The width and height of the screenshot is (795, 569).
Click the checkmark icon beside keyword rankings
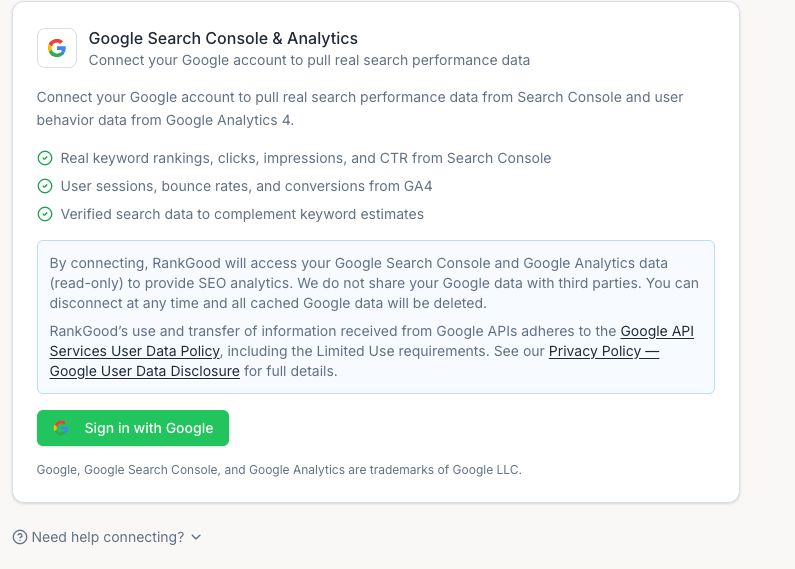45,158
